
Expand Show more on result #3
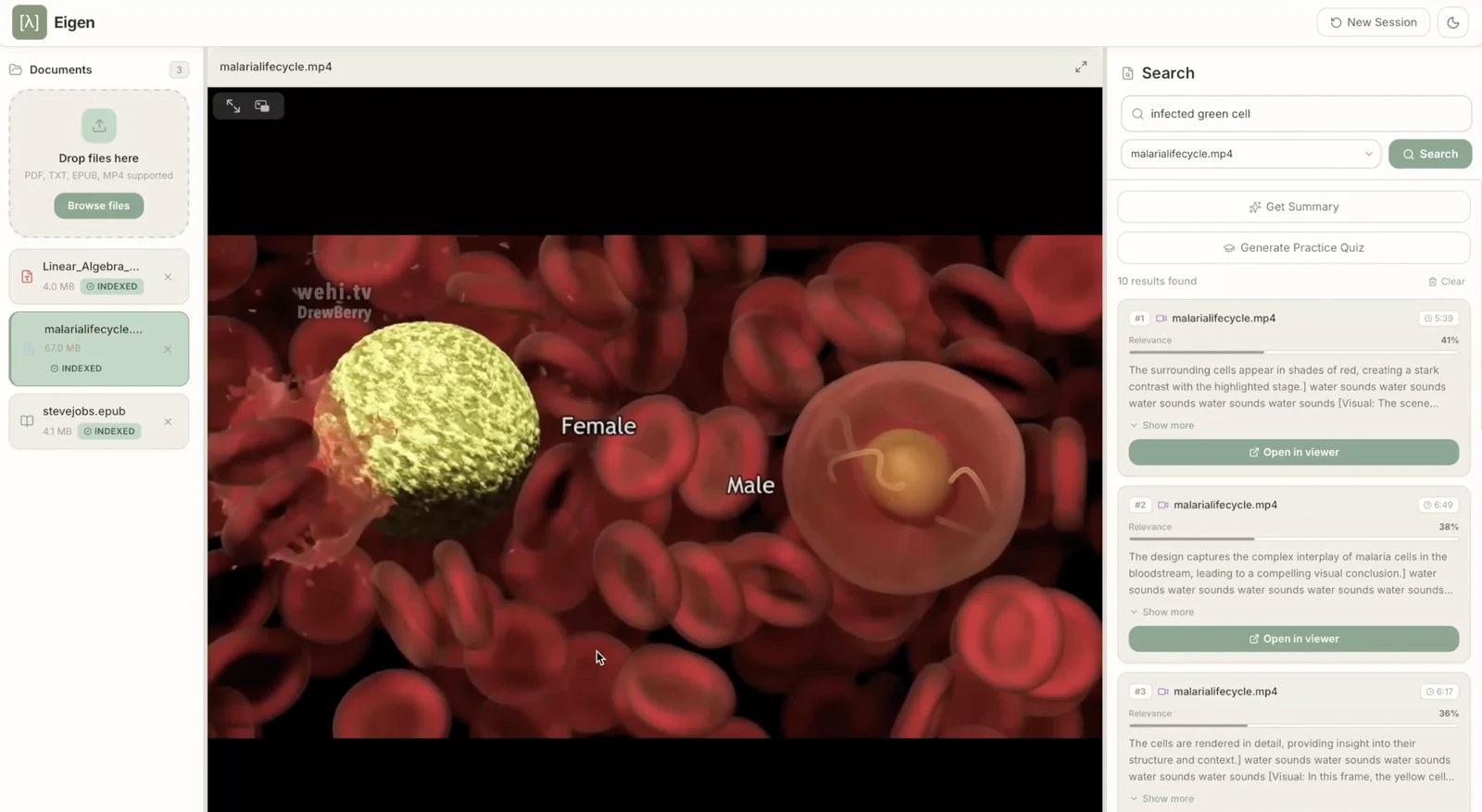pyautogui.click(x=1162, y=799)
